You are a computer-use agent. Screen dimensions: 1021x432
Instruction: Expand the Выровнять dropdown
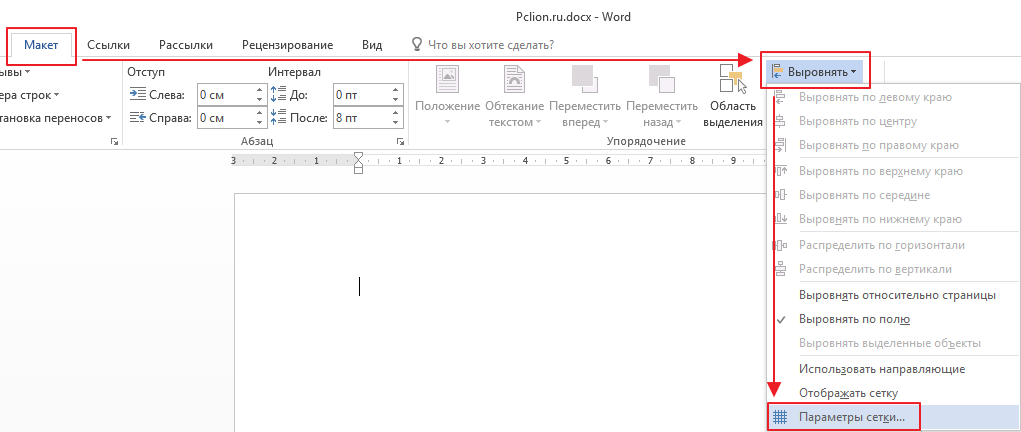[816, 72]
